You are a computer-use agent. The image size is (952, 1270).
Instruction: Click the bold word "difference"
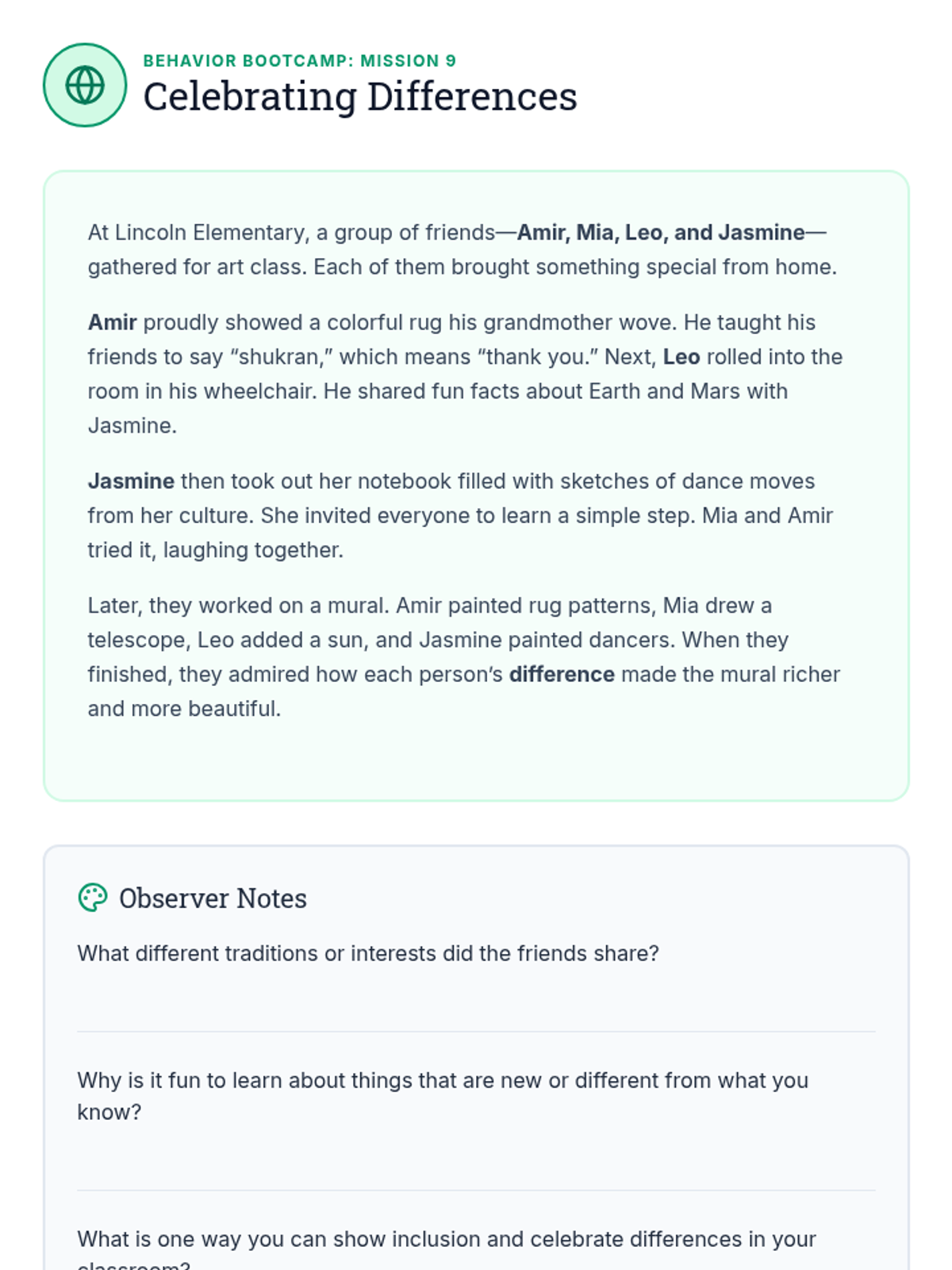click(x=562, y=675)
